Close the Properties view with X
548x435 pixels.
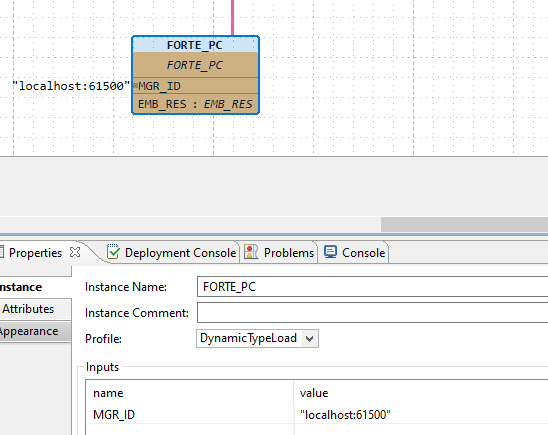point(75,252)
